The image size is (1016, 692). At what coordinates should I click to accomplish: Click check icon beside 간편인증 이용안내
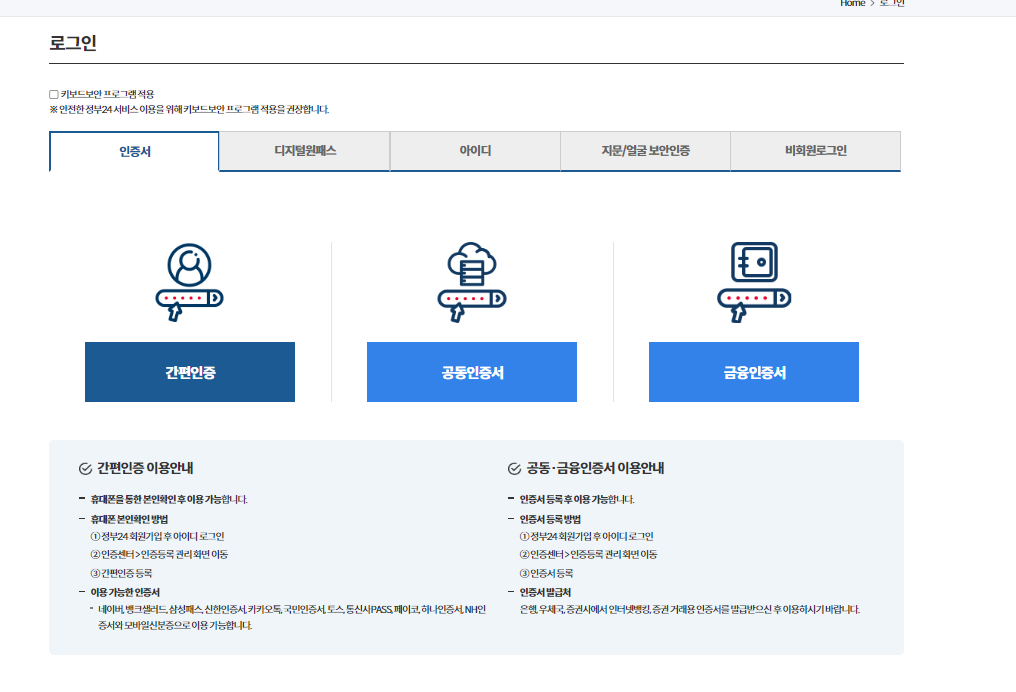pos(85,469)
